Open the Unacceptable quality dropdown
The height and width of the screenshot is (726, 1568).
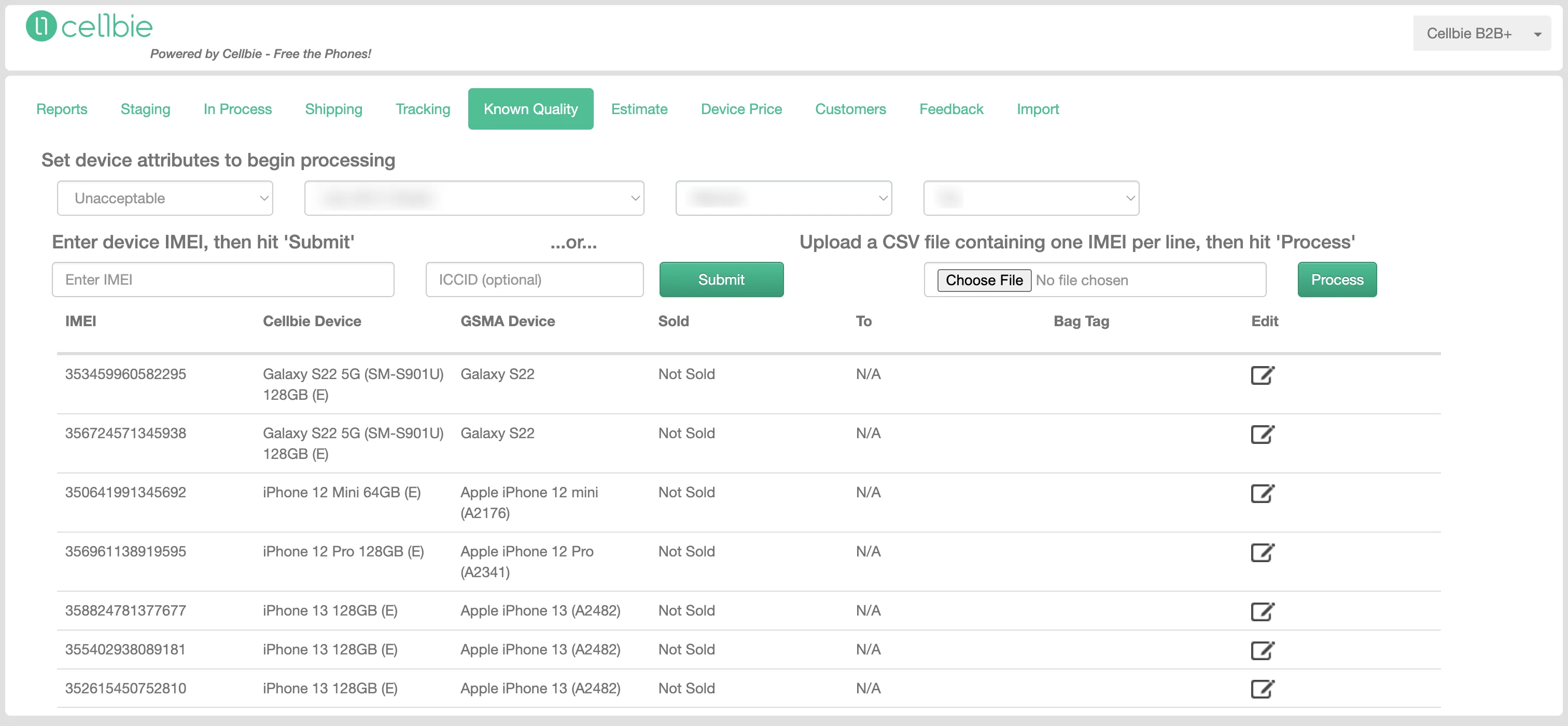(165, 199)
